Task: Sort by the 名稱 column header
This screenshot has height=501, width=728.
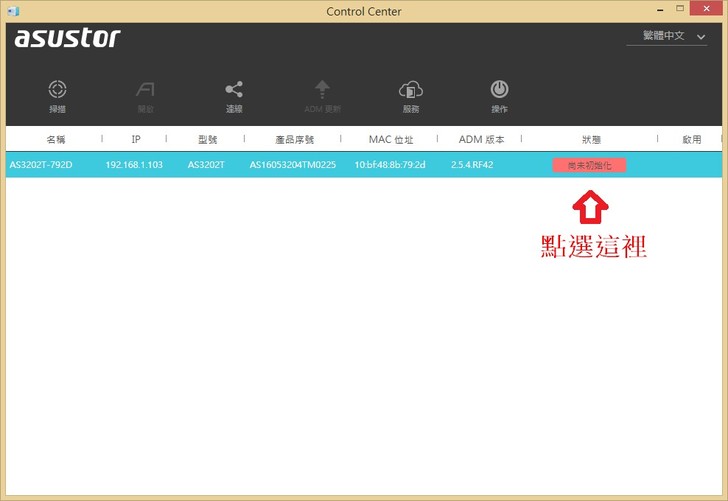Action: coord(56,139)
